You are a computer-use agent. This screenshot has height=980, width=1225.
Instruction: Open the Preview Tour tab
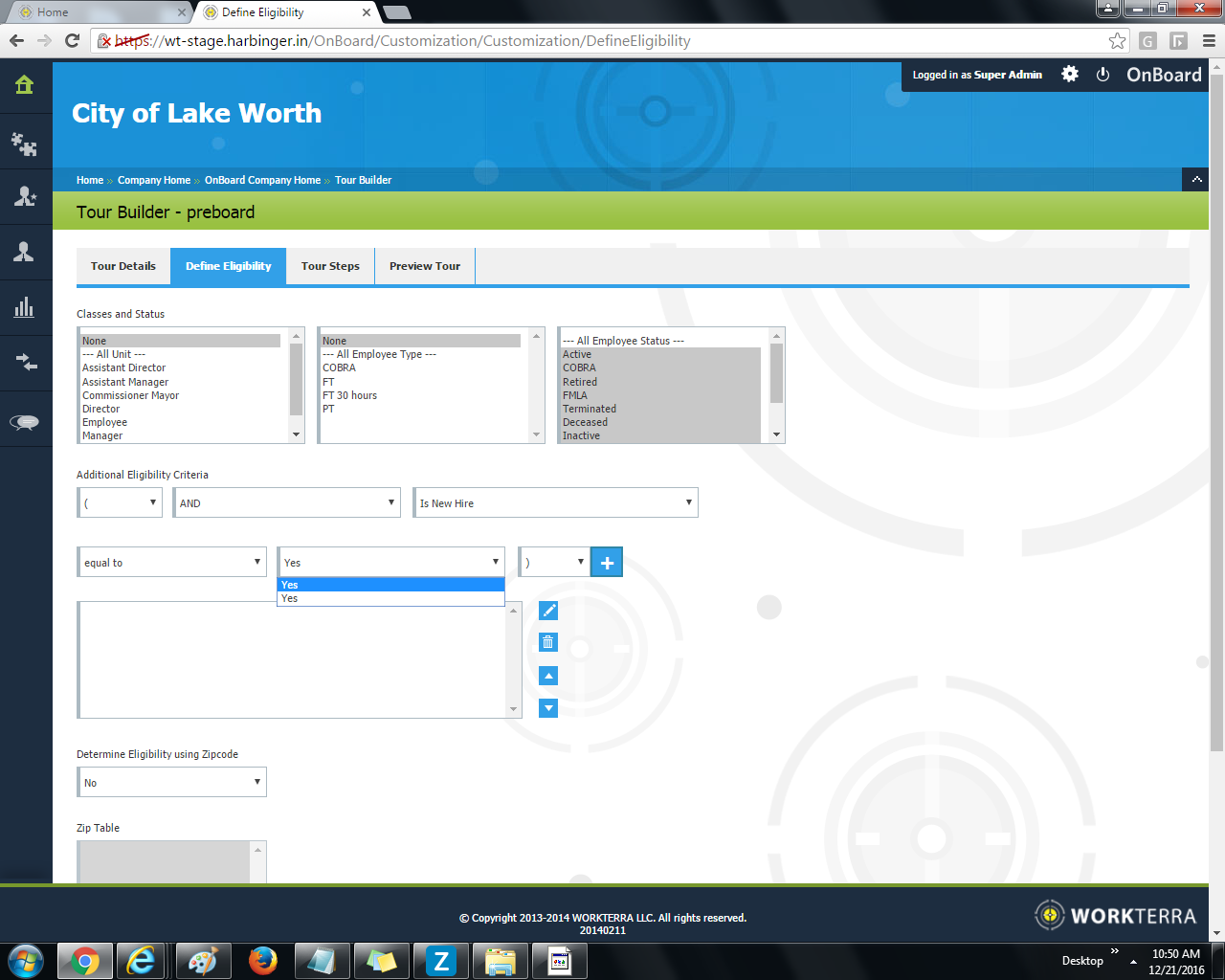click(425, 266)
